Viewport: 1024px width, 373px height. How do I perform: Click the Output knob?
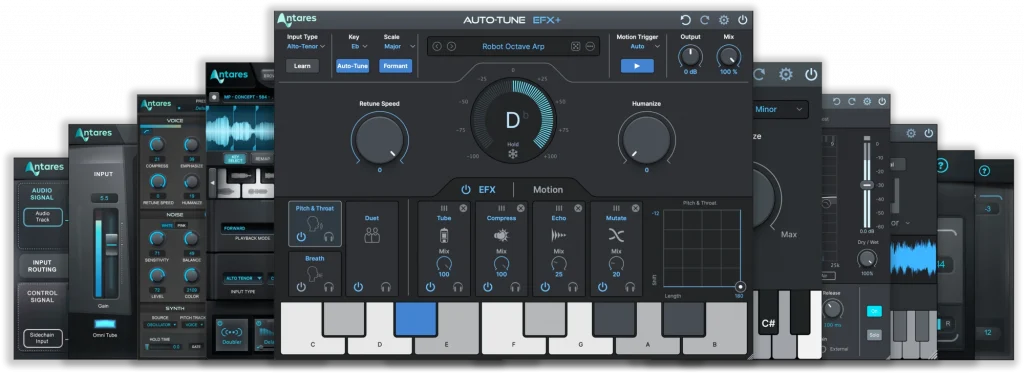click(x=690, y=56)
